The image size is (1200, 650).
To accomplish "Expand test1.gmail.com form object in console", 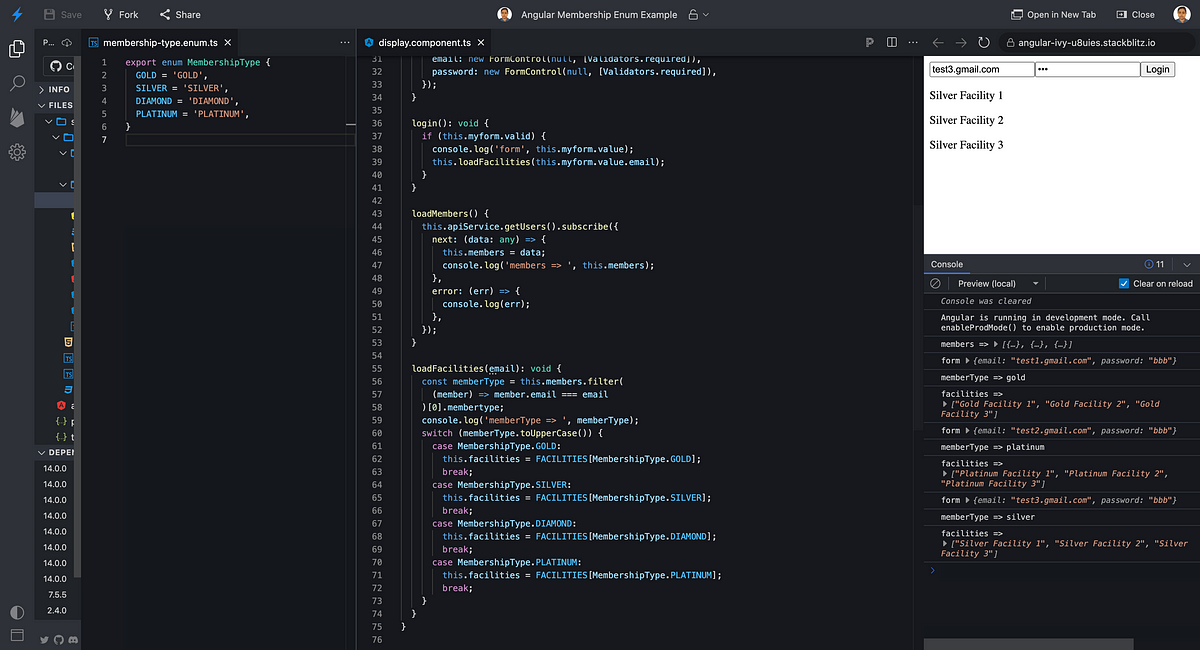I will tap(967, 360).
